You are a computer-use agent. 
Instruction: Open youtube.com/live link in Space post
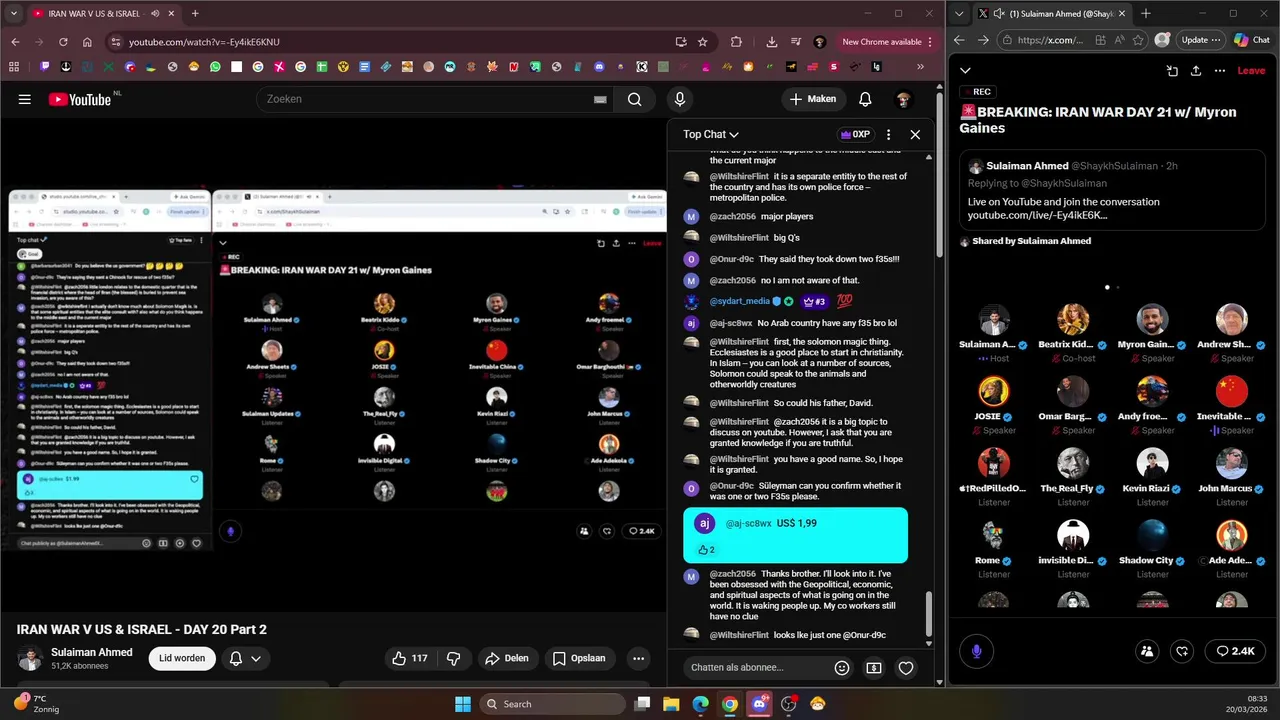coord(1037,216)
